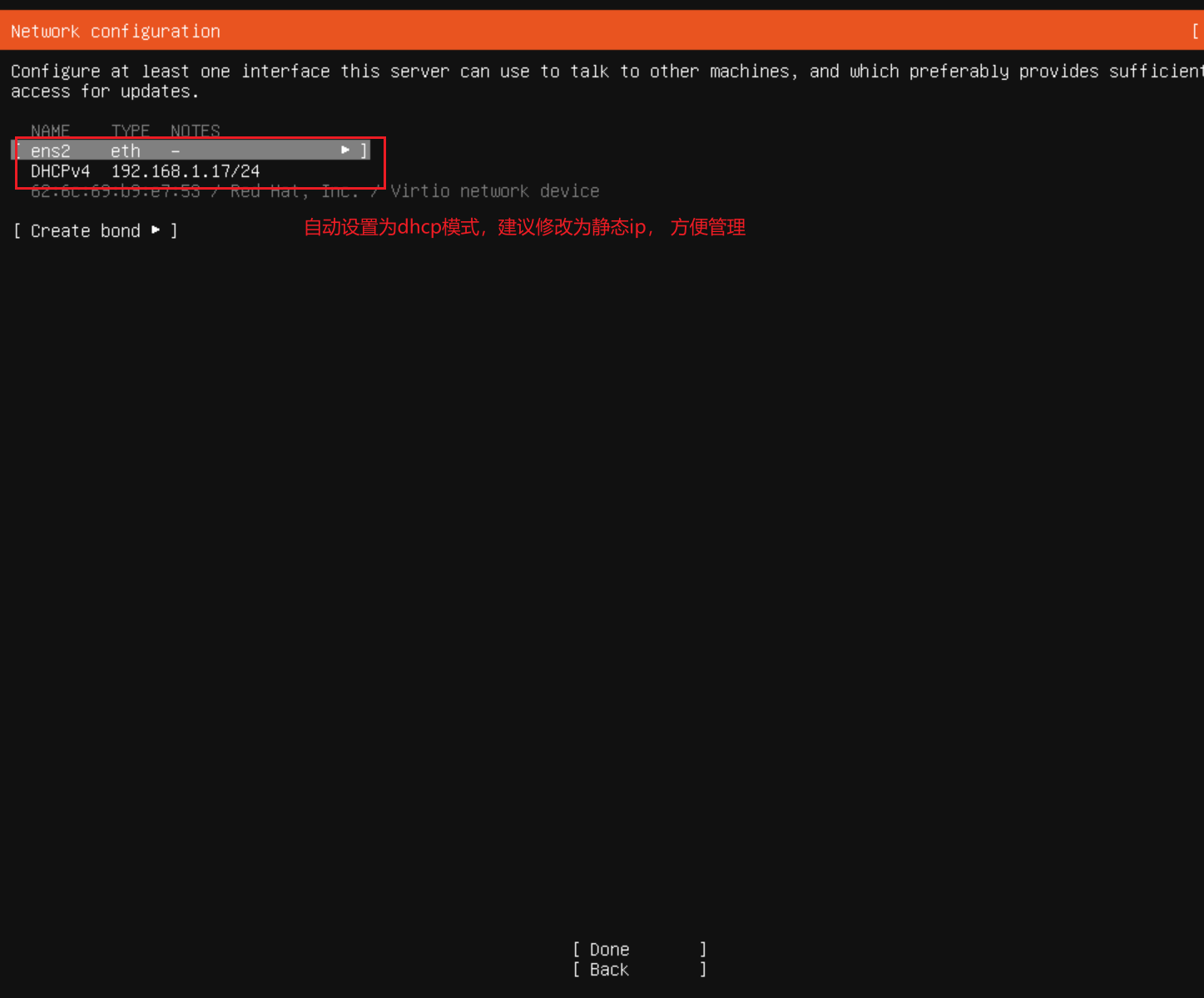Image resolution: width=1204 pixels, height=998 pixels.
Task: Click the NAME column header
Action: (x=50, y=131)
